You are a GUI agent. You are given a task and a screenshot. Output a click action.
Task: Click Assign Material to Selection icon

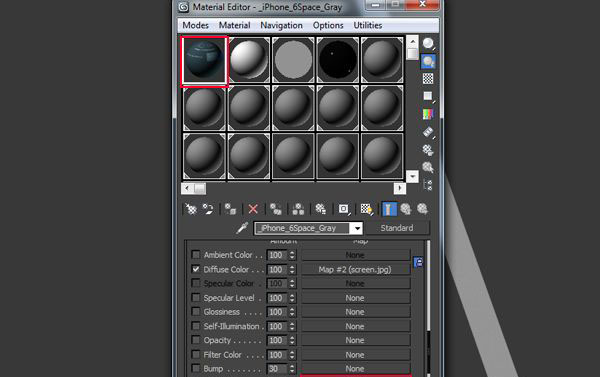230,209
